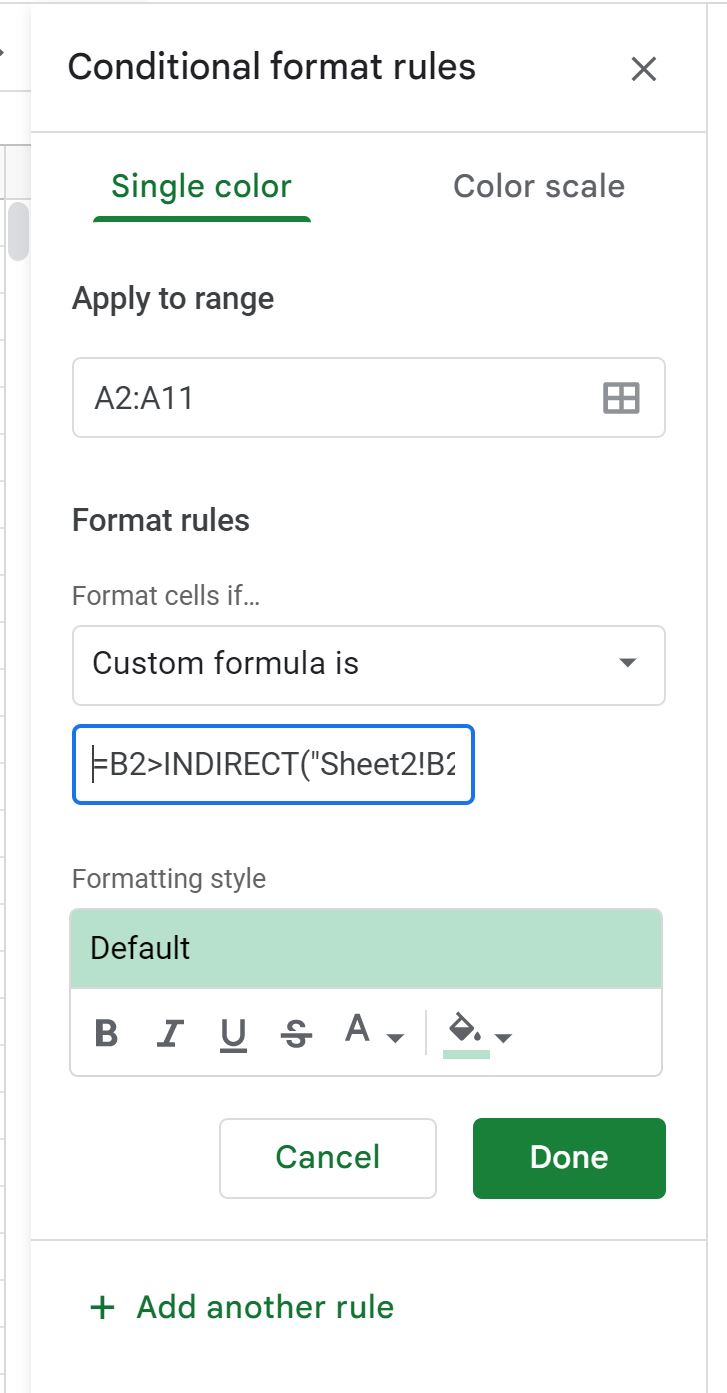Toggle bold in the formatting style toolbar
727x1393 pixels.
pos(106,1033)
